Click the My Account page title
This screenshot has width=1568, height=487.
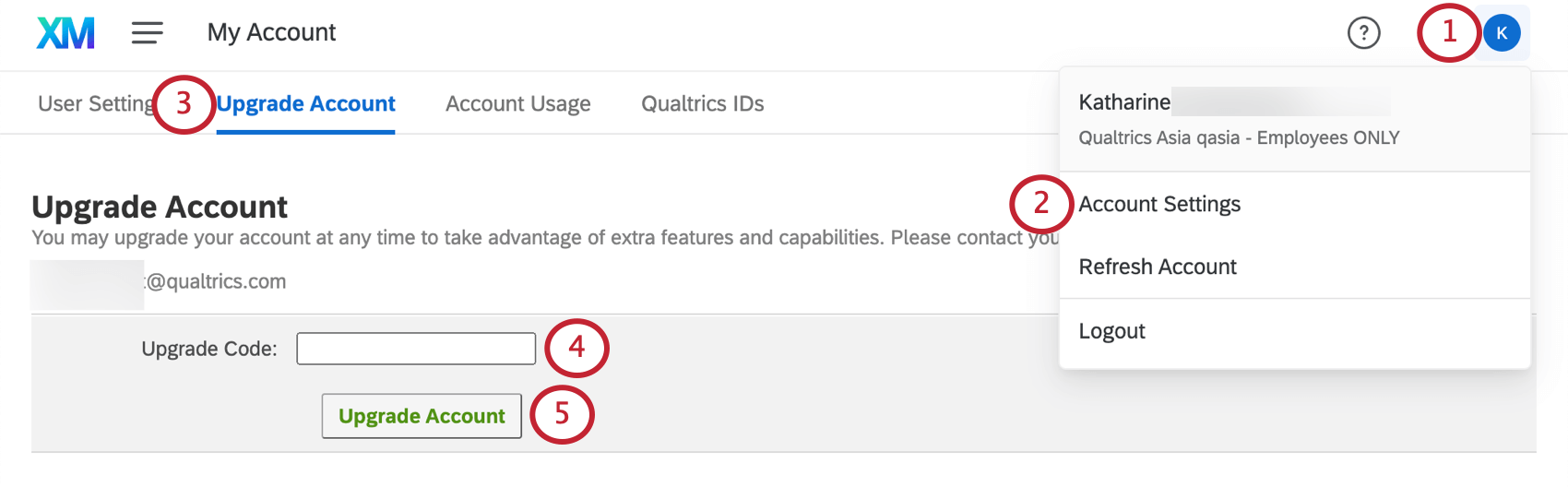[x=271, y=32]
